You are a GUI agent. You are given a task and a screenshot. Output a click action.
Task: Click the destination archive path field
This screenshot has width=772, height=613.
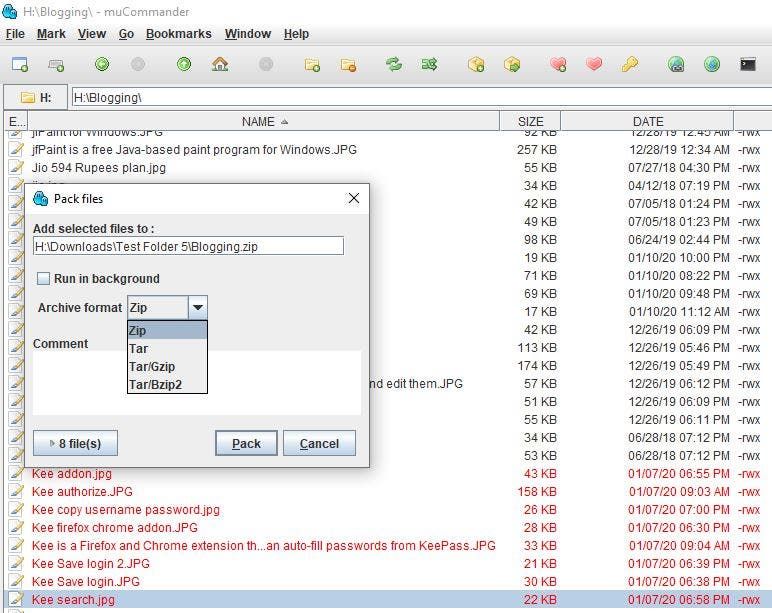pos(188,246)
